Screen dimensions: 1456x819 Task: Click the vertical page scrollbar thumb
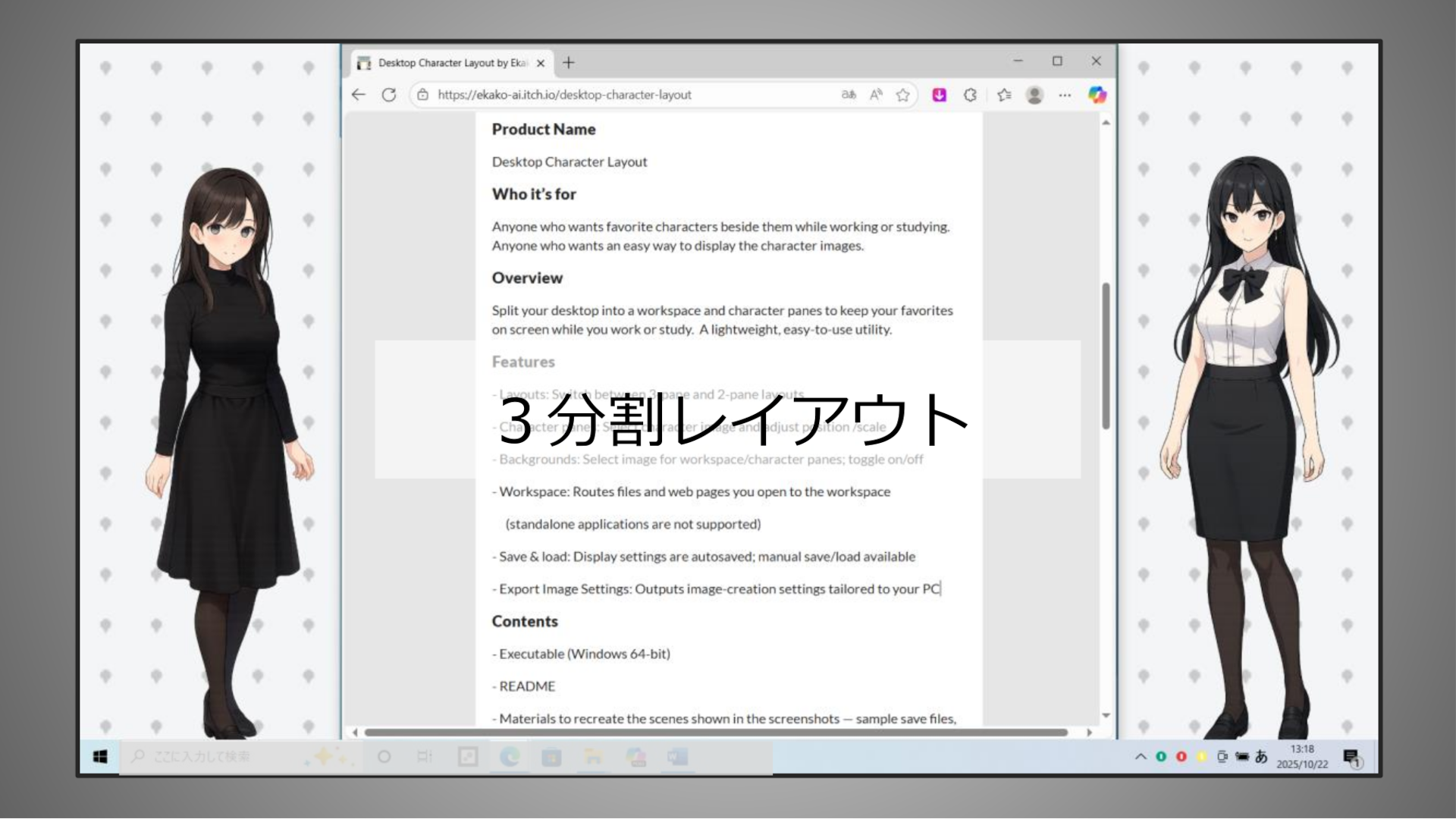pos(1106,356)
